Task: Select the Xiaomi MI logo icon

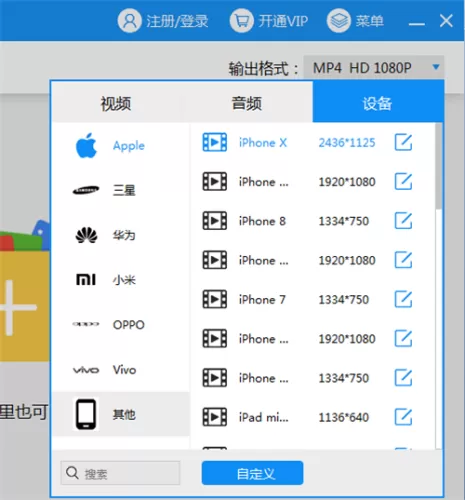Action: coord(86,279)
